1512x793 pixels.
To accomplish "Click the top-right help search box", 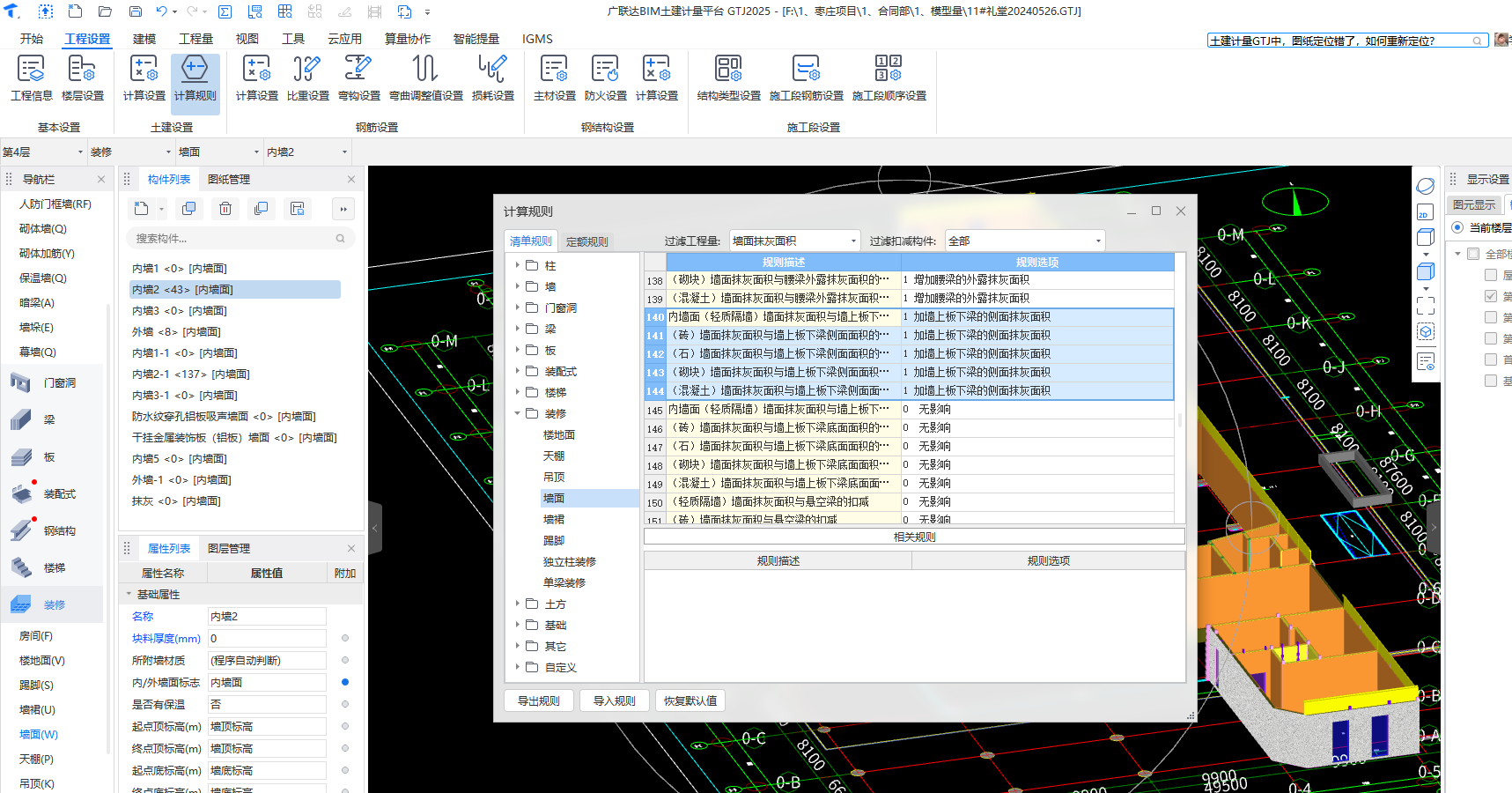I will point(1346,41).
